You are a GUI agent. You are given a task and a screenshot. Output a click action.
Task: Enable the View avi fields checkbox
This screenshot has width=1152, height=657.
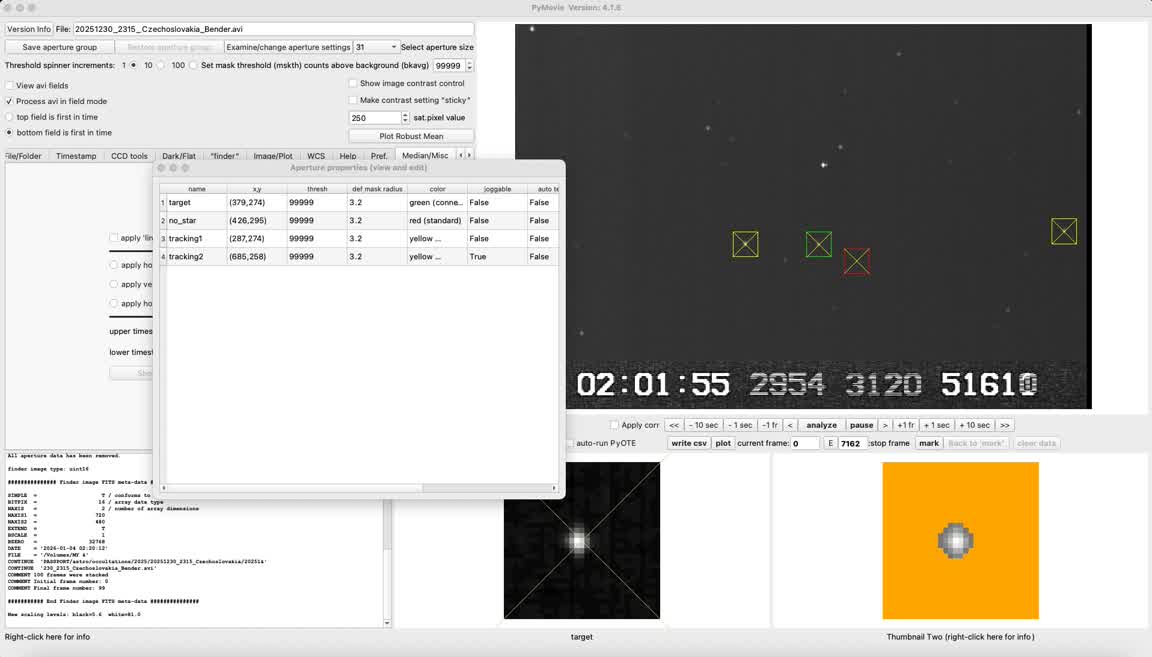point(10,86)
